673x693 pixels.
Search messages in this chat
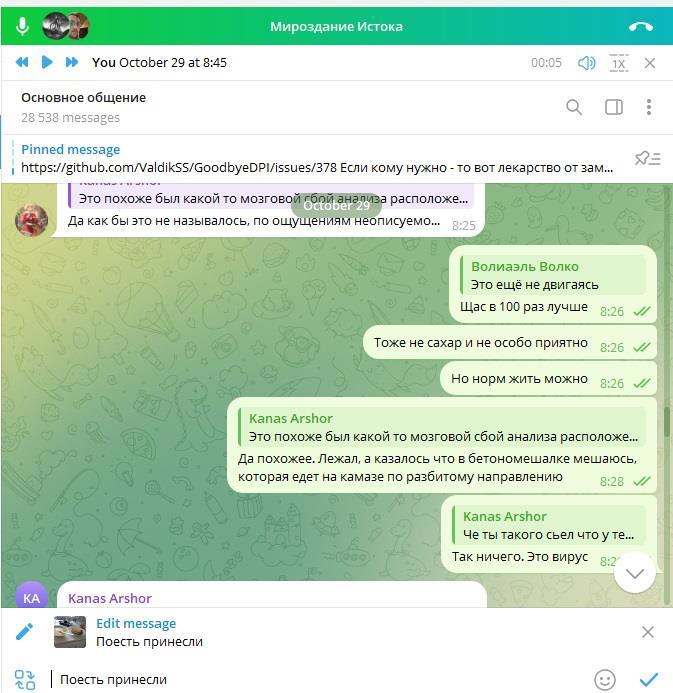pos(574,107)
